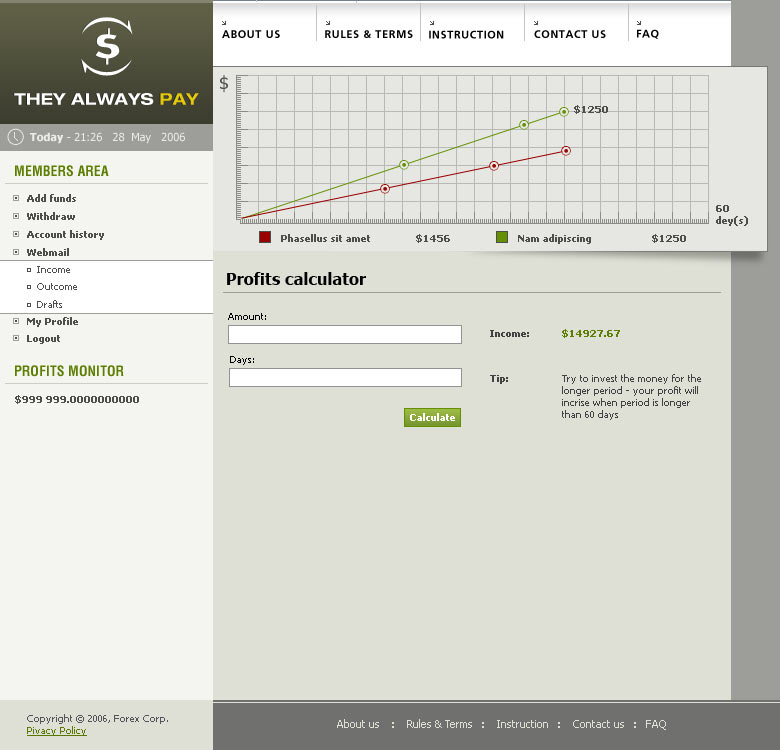The height and width of the screenshot is (750, 780).
Task: Open the About Us navigation tab
Action: click(x=251, y=34)
